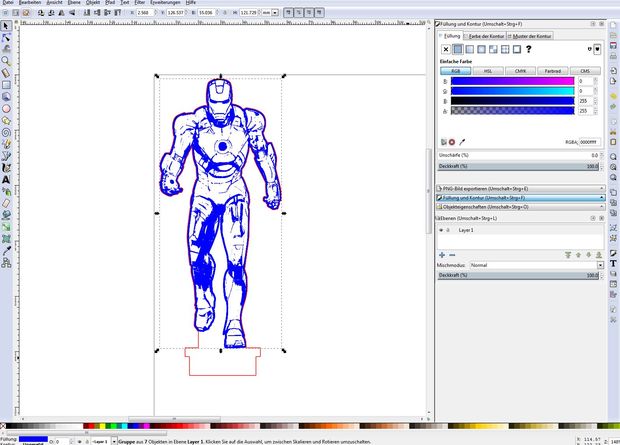620x445 pixels.
Task: Toggle width/height lock in toolbar
Action: click(225, 13)
